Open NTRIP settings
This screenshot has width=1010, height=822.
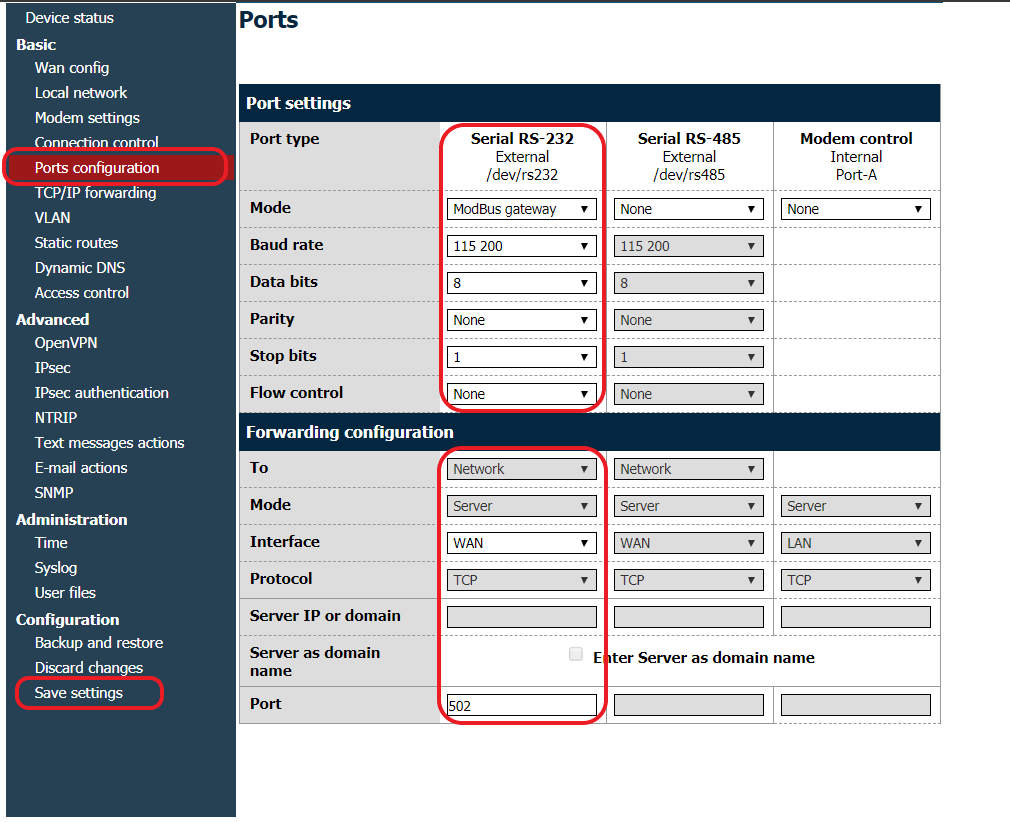pyautogui.click(x=55, y=417)
